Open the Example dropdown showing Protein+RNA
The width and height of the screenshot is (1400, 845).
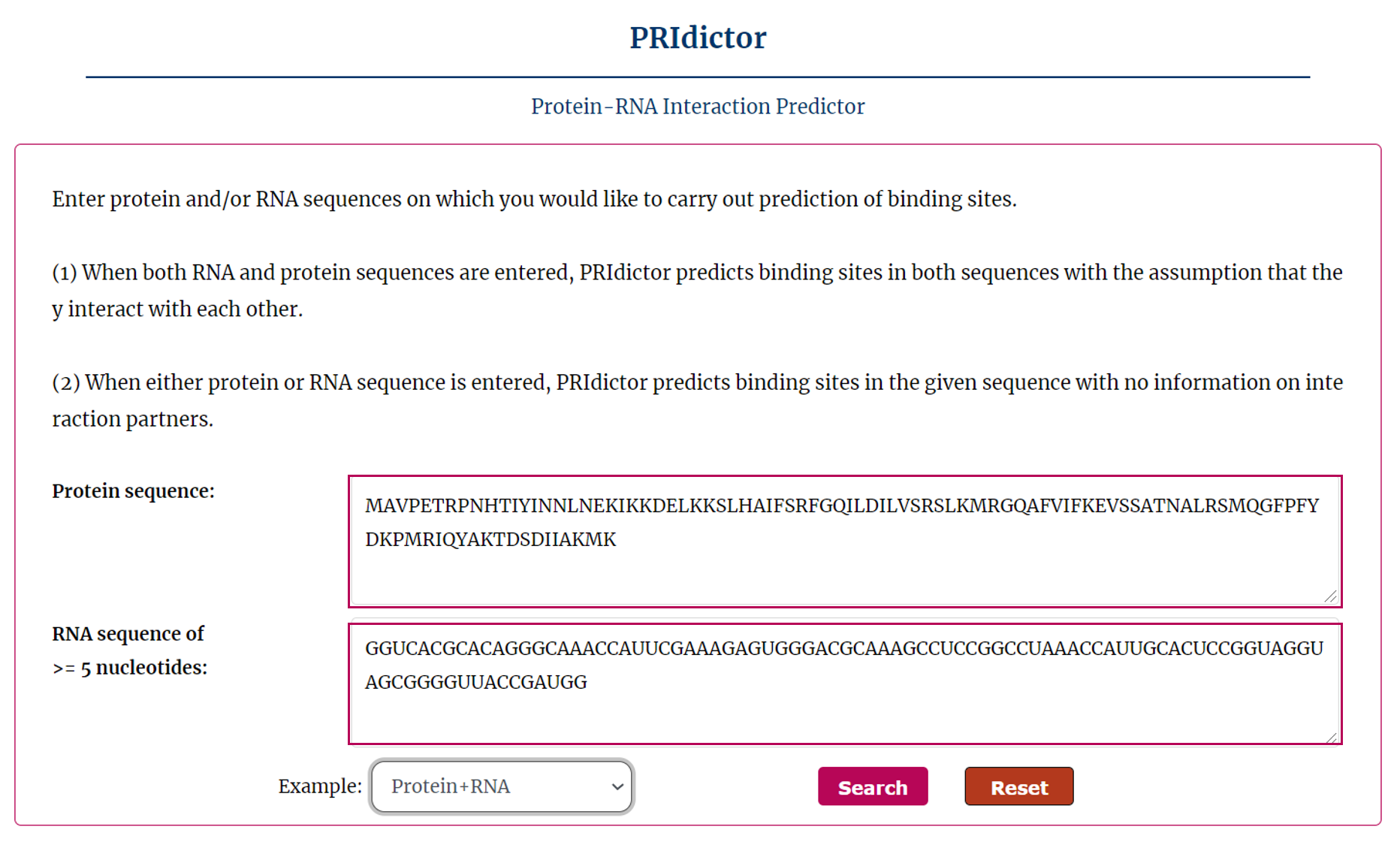[x=501, y=786]
